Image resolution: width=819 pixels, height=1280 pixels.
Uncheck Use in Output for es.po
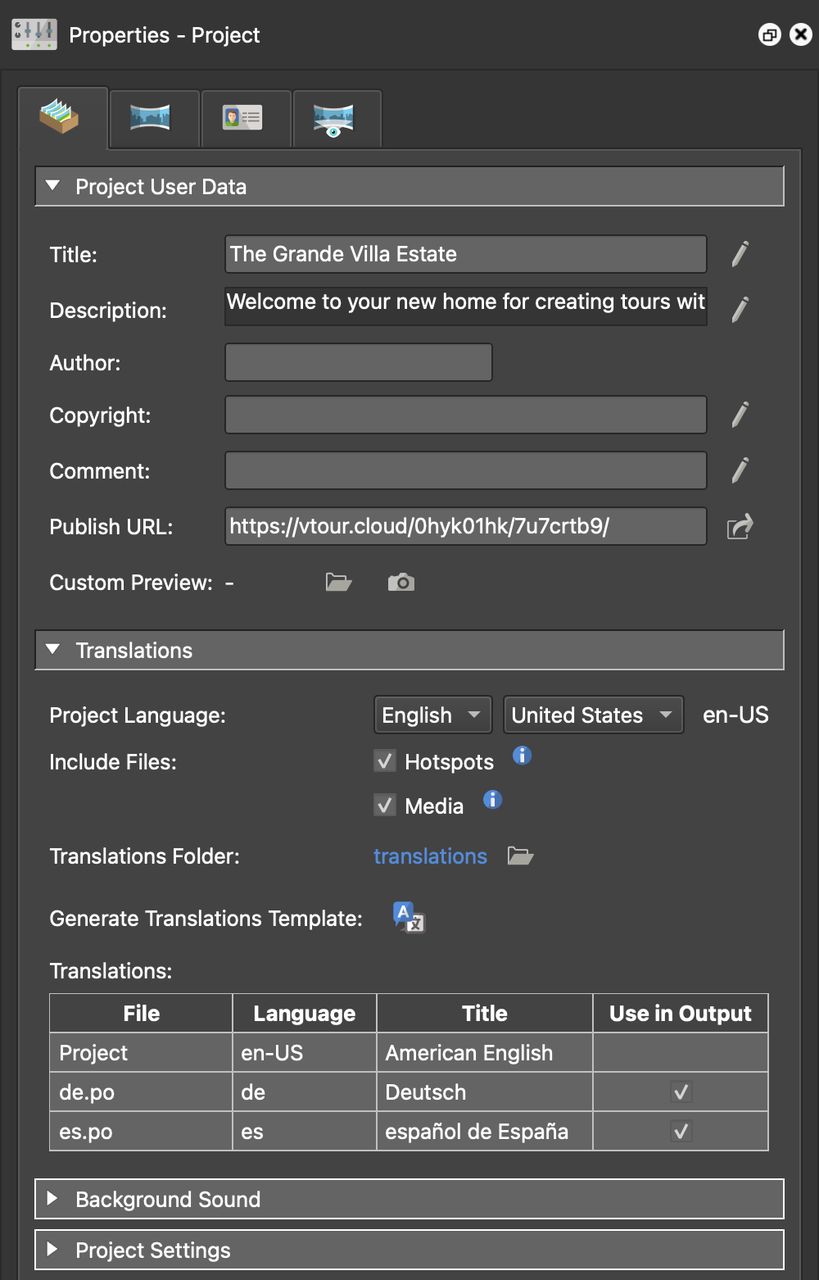[x=681, y=1131]
